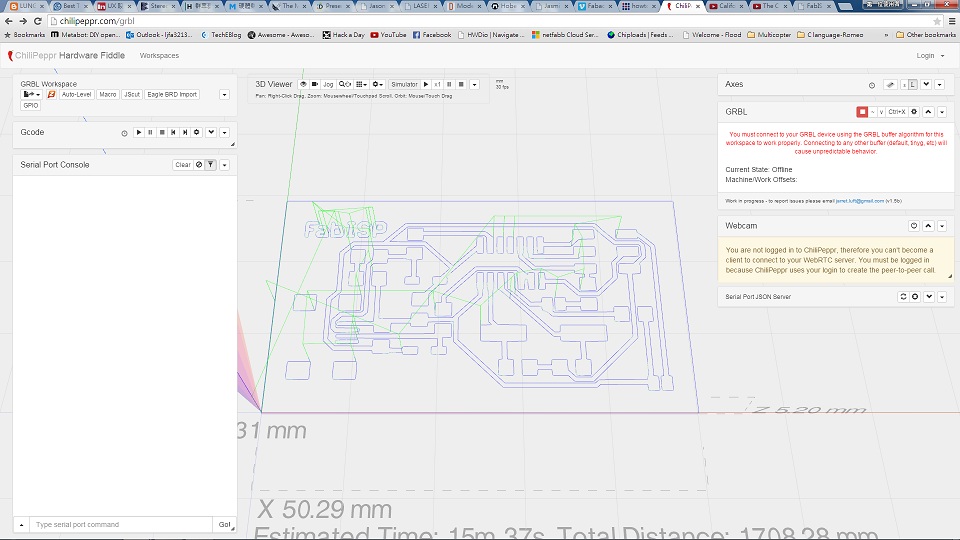Image resolution: width=960 pixels, height=540 pixels.
Task: Click the orange Zipwhip icon in GRBL Workspace
Action: [51, 94]
